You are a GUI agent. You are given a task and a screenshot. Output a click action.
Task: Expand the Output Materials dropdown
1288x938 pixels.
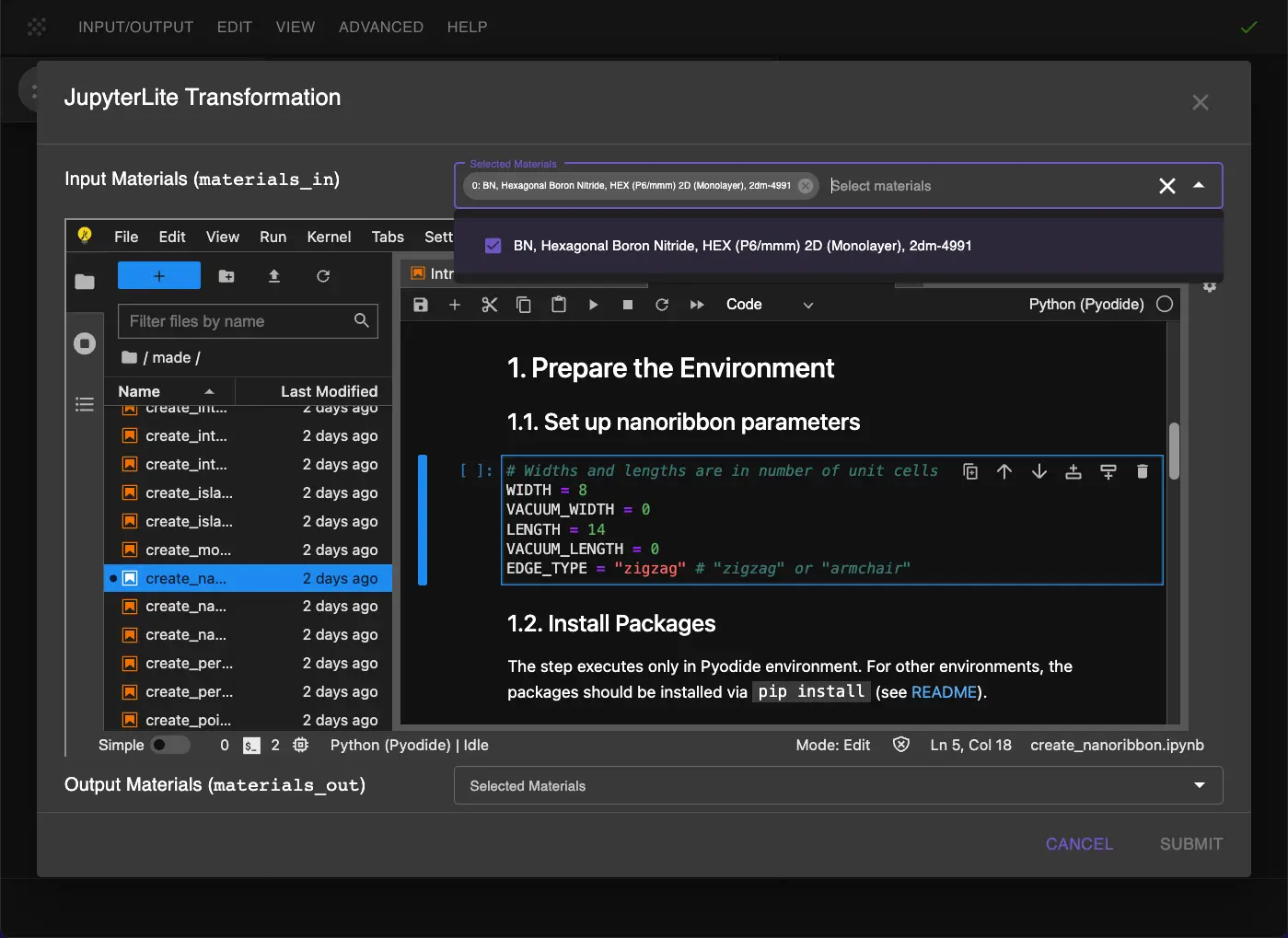pyautogui.click(x=1199, y=785)
